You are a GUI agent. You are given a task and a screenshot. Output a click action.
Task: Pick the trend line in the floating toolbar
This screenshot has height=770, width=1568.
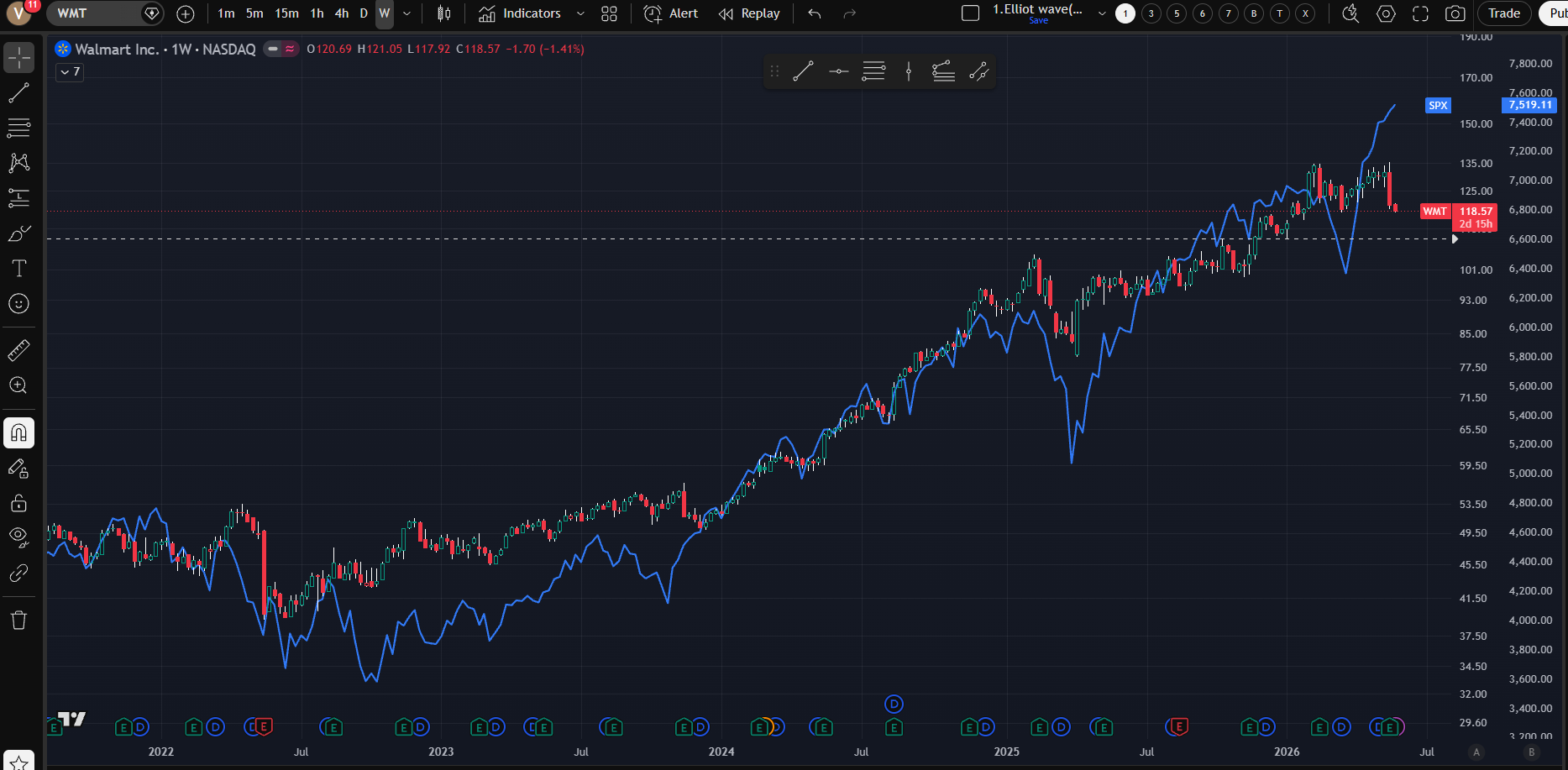point(803,71)
